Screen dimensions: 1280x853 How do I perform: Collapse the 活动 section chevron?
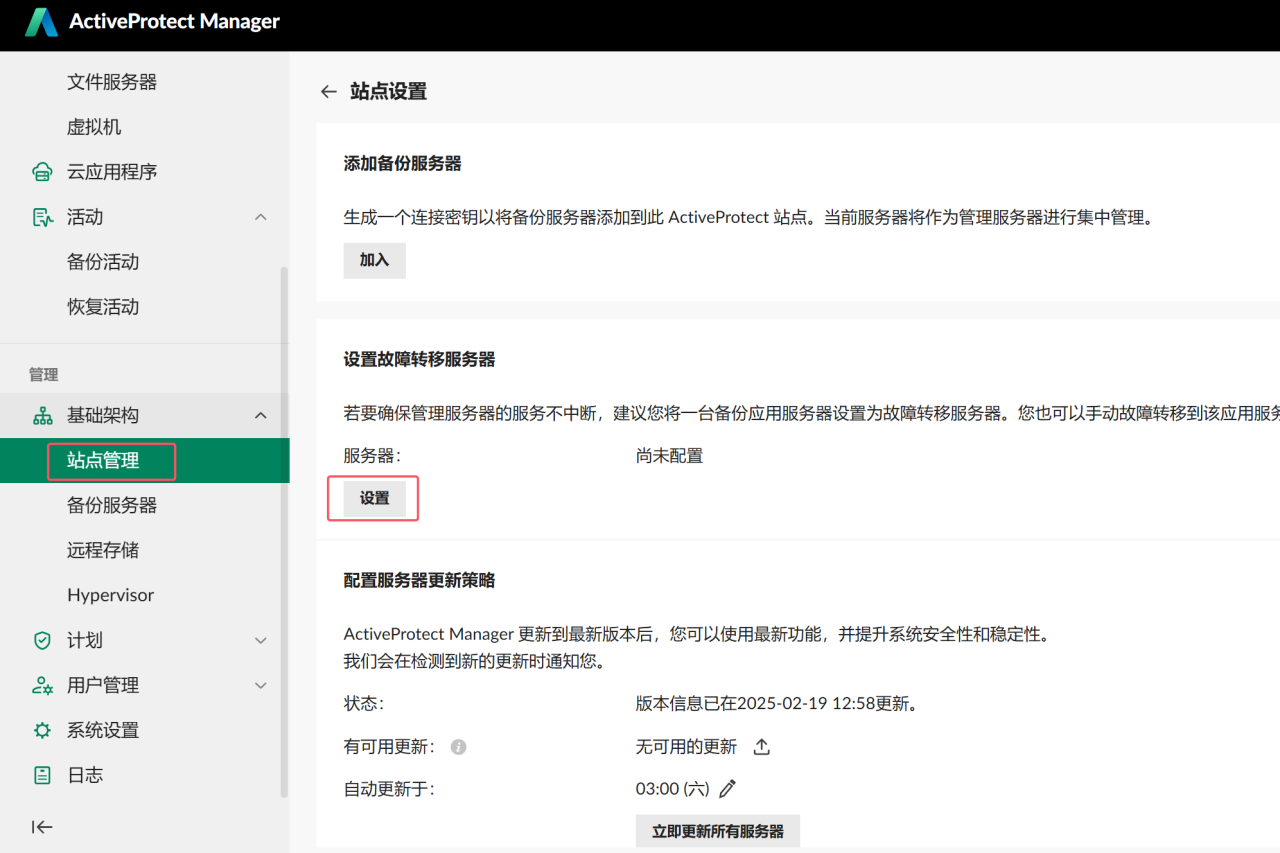261,217
